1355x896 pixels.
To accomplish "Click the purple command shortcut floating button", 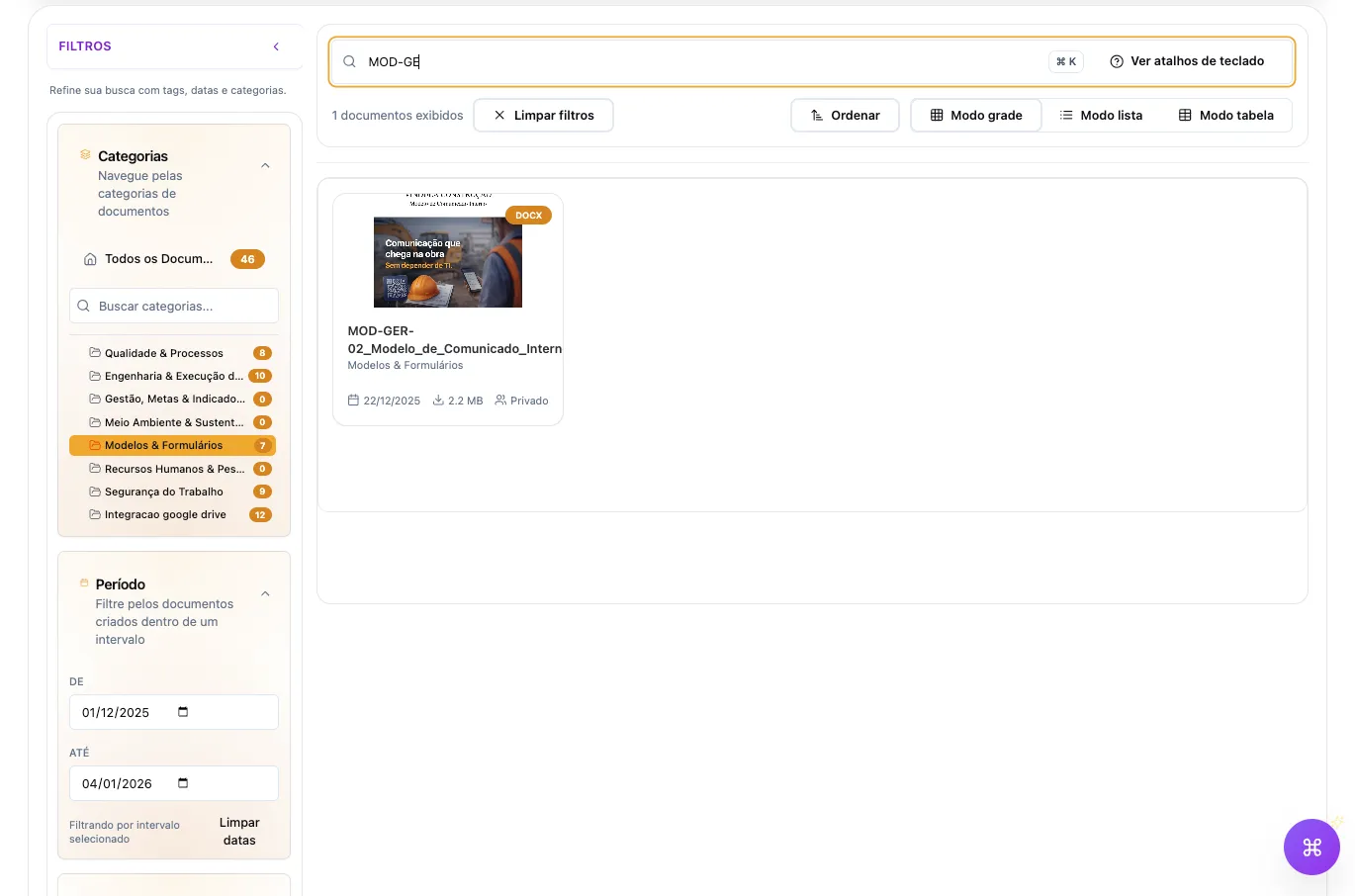I will [x=1311, y=847].
